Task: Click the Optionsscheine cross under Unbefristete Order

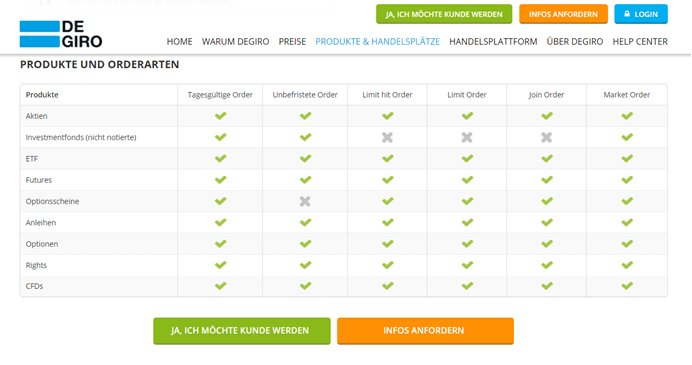Action: tap(305, 201)
